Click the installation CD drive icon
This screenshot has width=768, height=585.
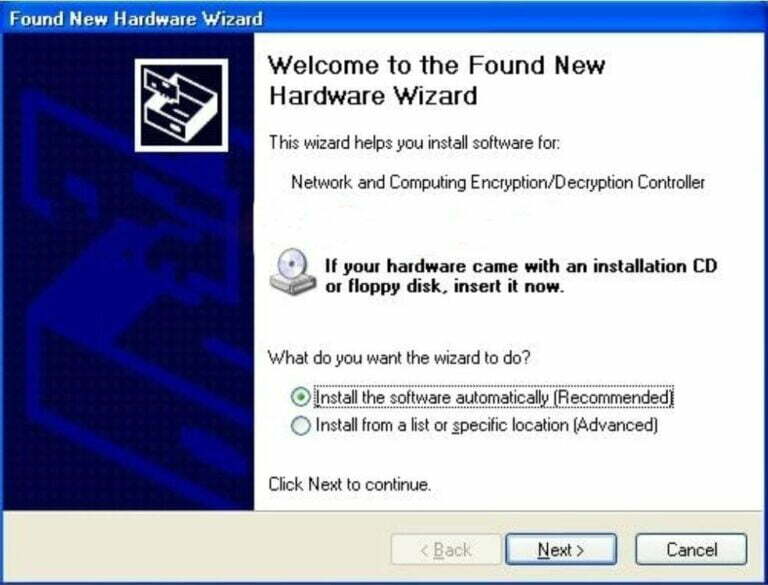click(292, 271)
